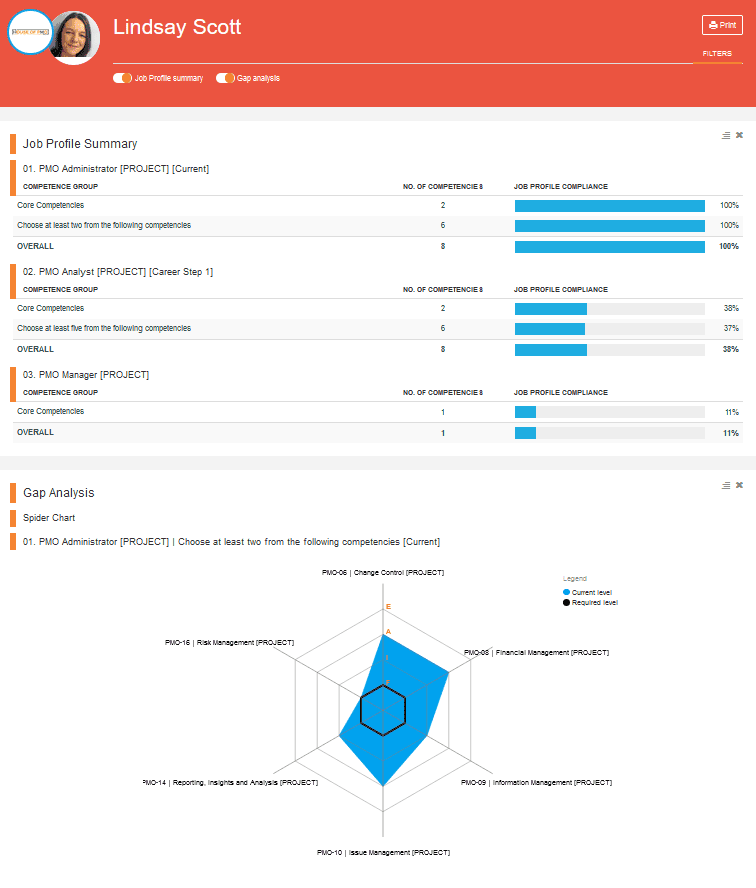Screen dimensions: 756x888
Task: Click Issue Management axis label on chart
Action: pyautogui.click(x=383, y=852)
